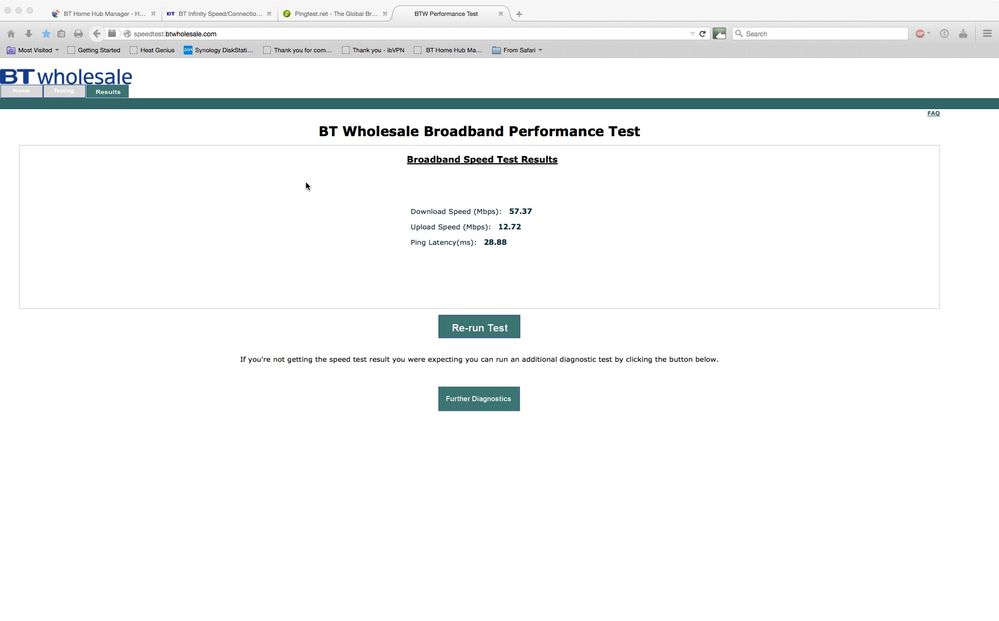Click the Broadband Speed Test Results heading
This screenshot has width=999, height=621.
click(x=482, y=160)
